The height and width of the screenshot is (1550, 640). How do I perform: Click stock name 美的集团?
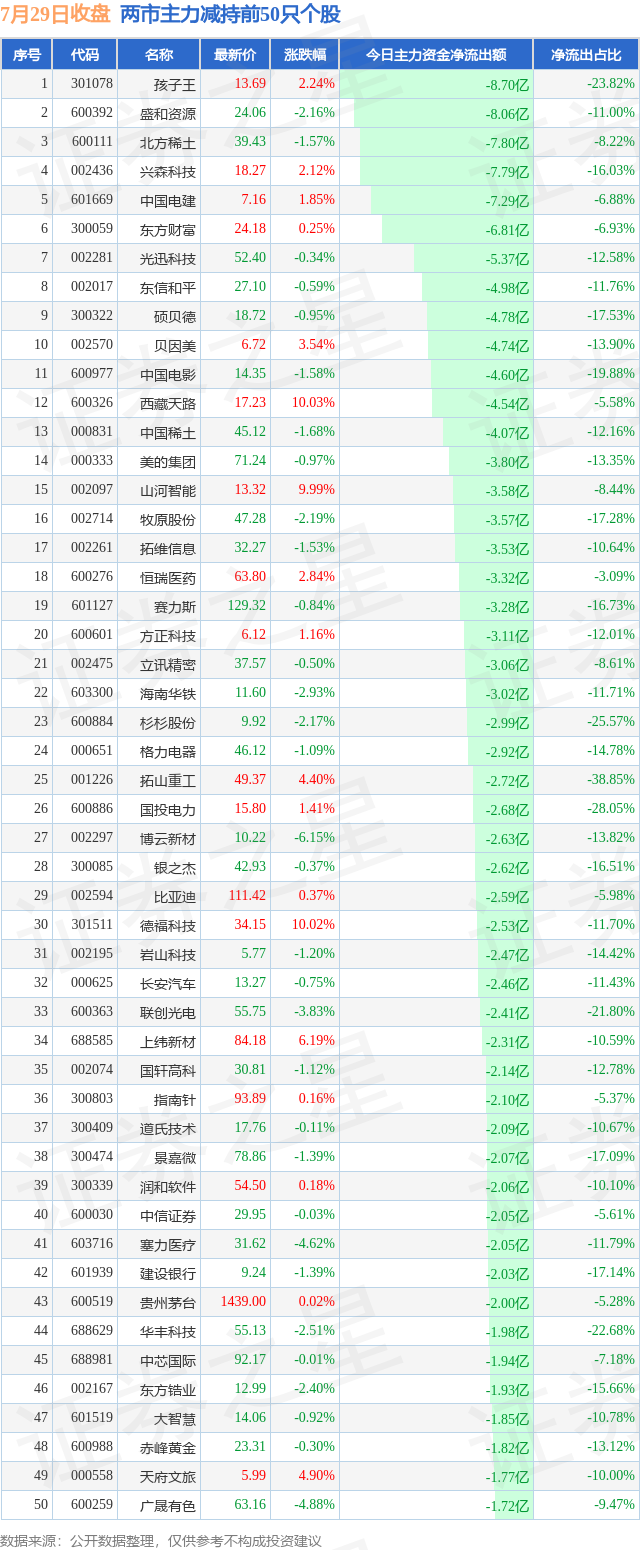[x=168, y=461]
